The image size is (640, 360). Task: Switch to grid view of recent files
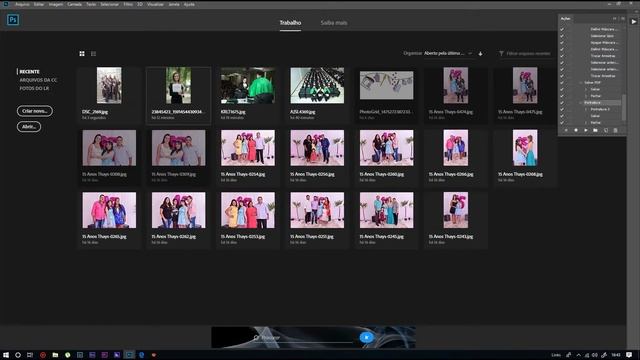[82, 53]
